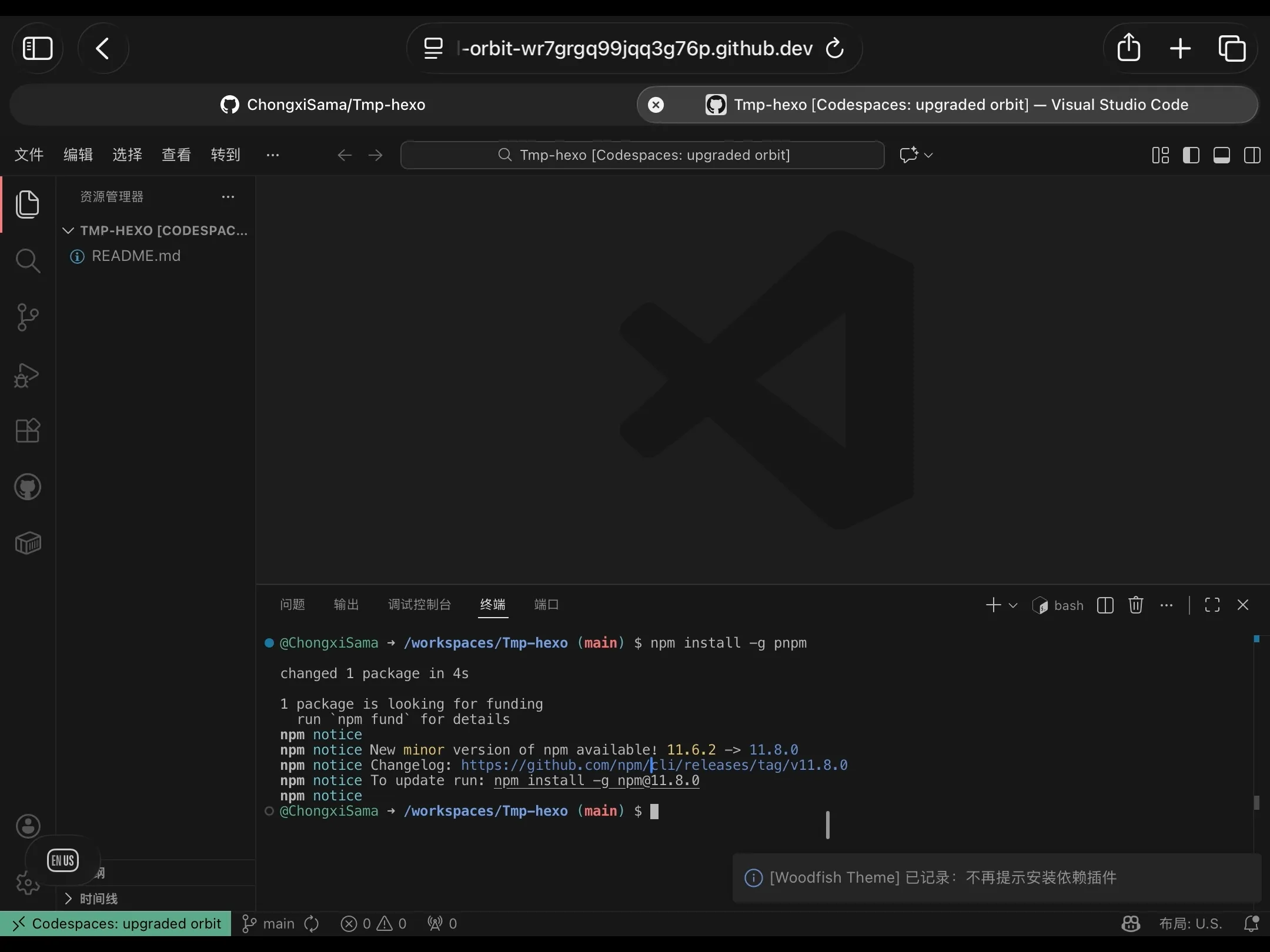Screen dimensions: 1270x952
Task: Toggle bottom panel visibility
Action: 1222,155
